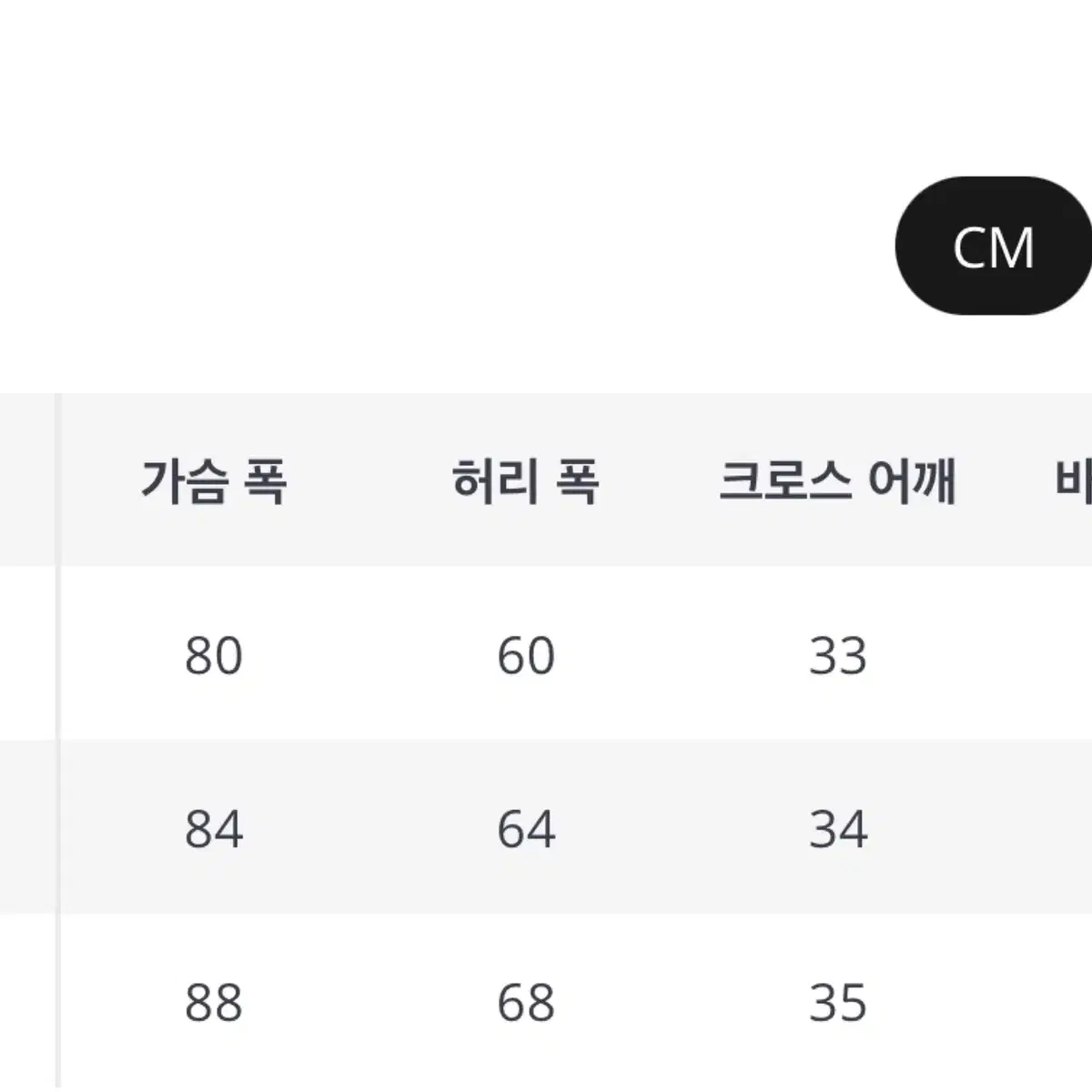Click chest width value 88
The width and height of the screenshot is (1092, 1092).
click(214, 1003)
